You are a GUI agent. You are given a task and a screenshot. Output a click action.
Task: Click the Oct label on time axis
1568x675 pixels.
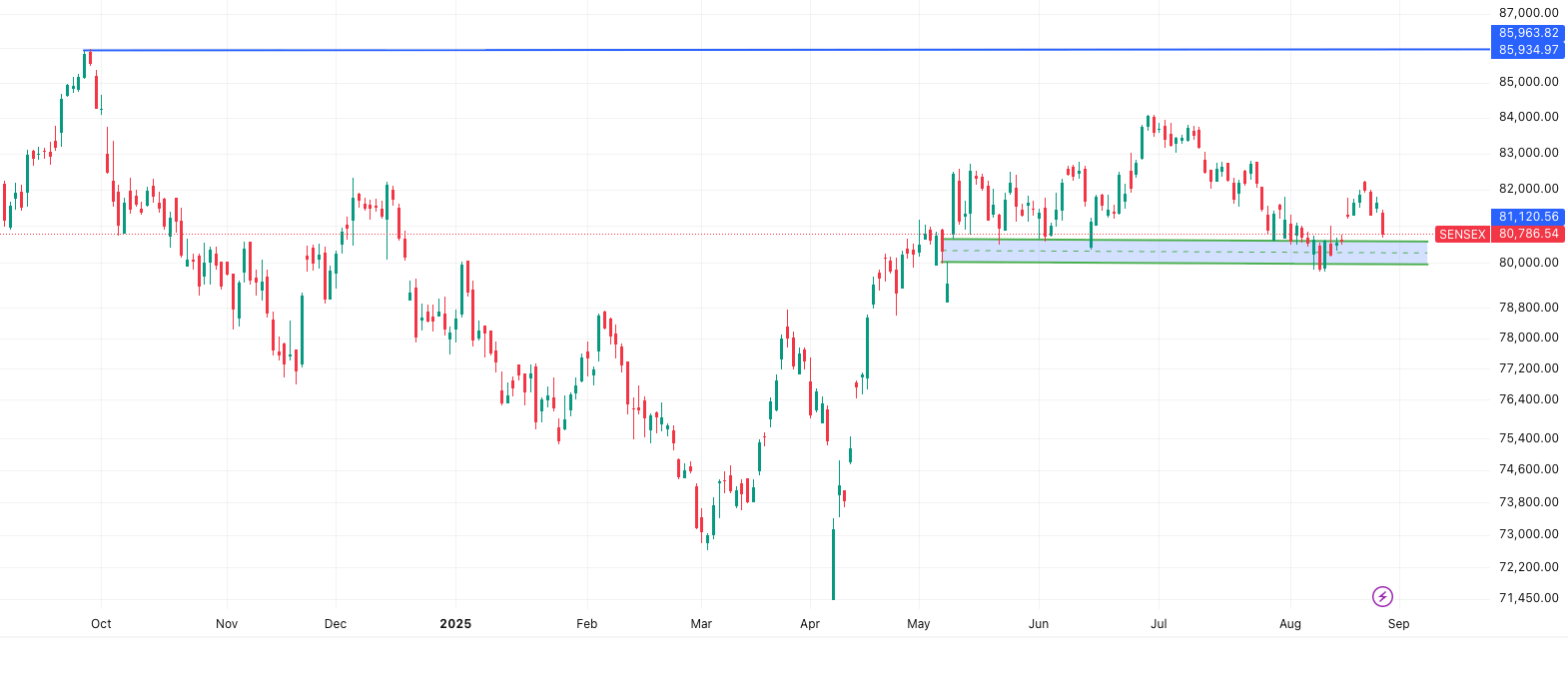coord(101,624)
